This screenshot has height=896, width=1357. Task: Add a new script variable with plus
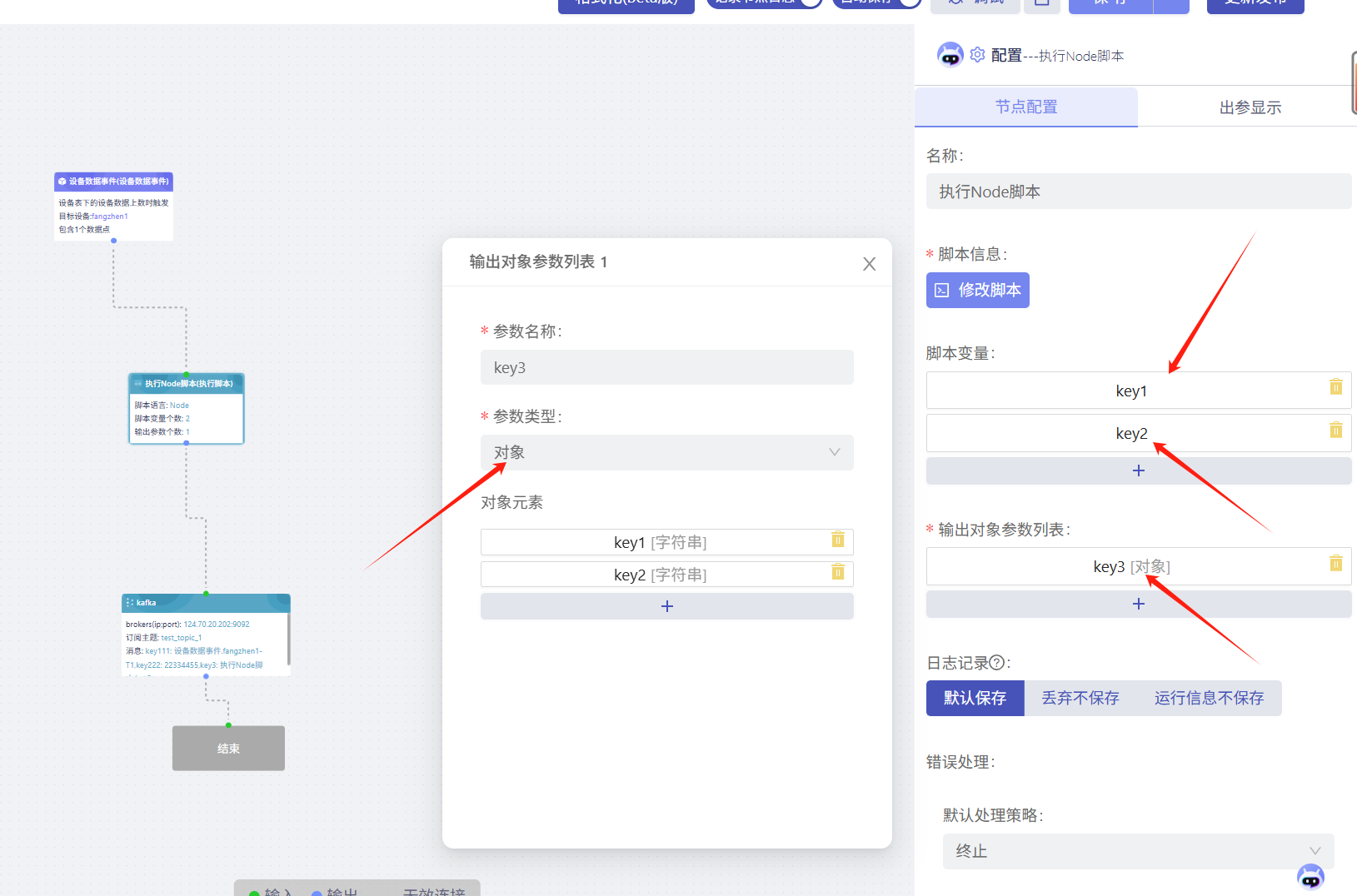(1139, 470)
